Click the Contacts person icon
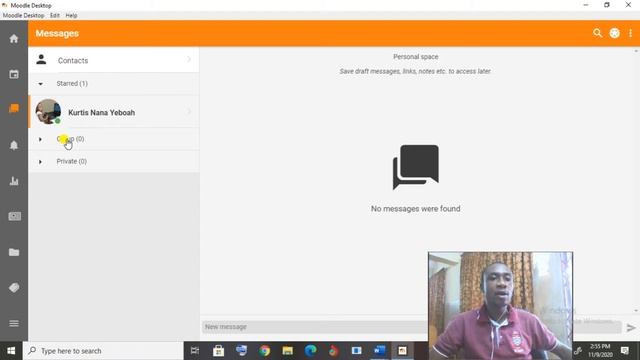The width and height of the screenshot is (640, 360). click(x=41, y=60)
